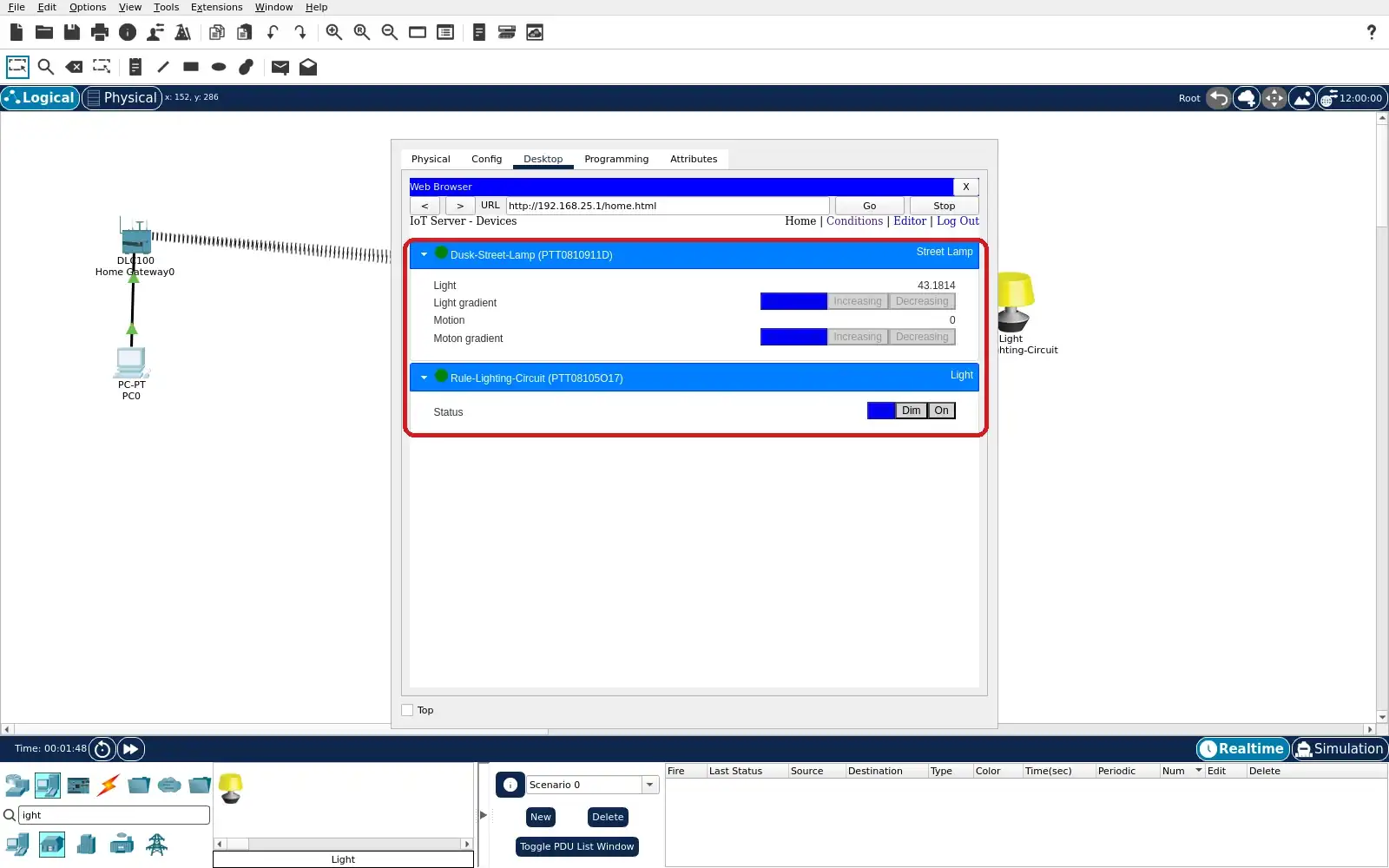Add a complex PDU open envelope icon

308,67
